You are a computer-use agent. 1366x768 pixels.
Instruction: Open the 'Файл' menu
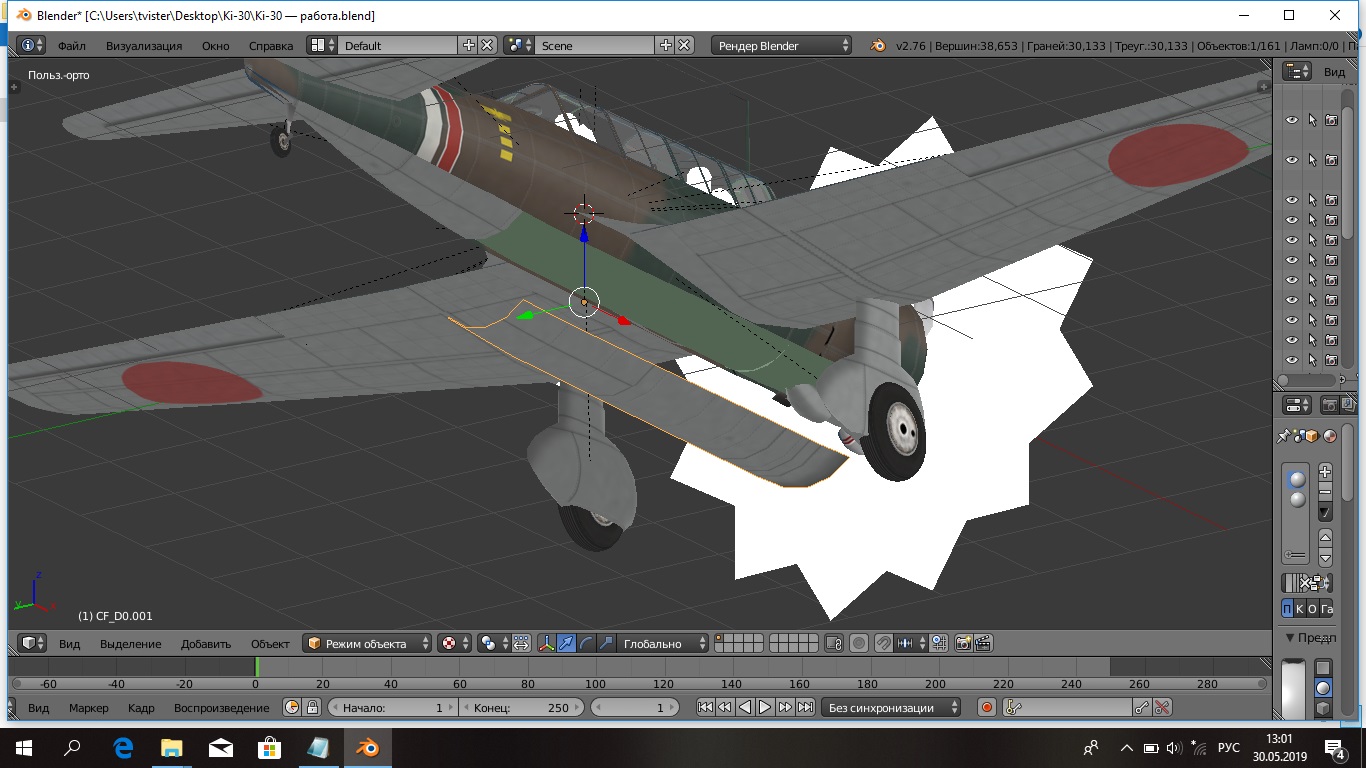(x=71, y=46)
